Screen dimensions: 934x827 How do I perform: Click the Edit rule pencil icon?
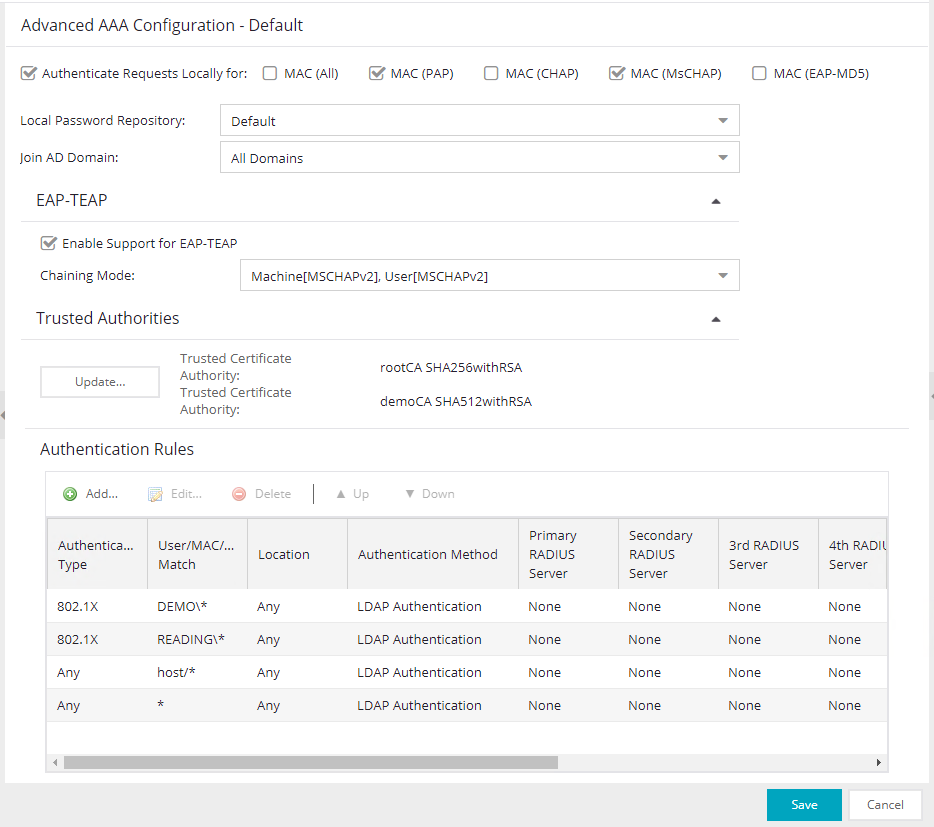(x=155, y=494)
